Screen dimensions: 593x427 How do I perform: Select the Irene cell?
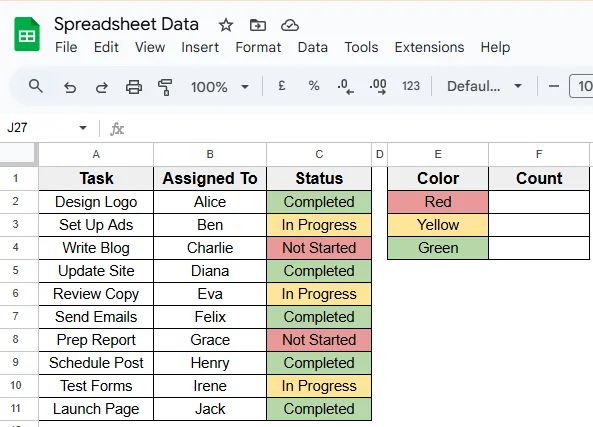(210, 386)
